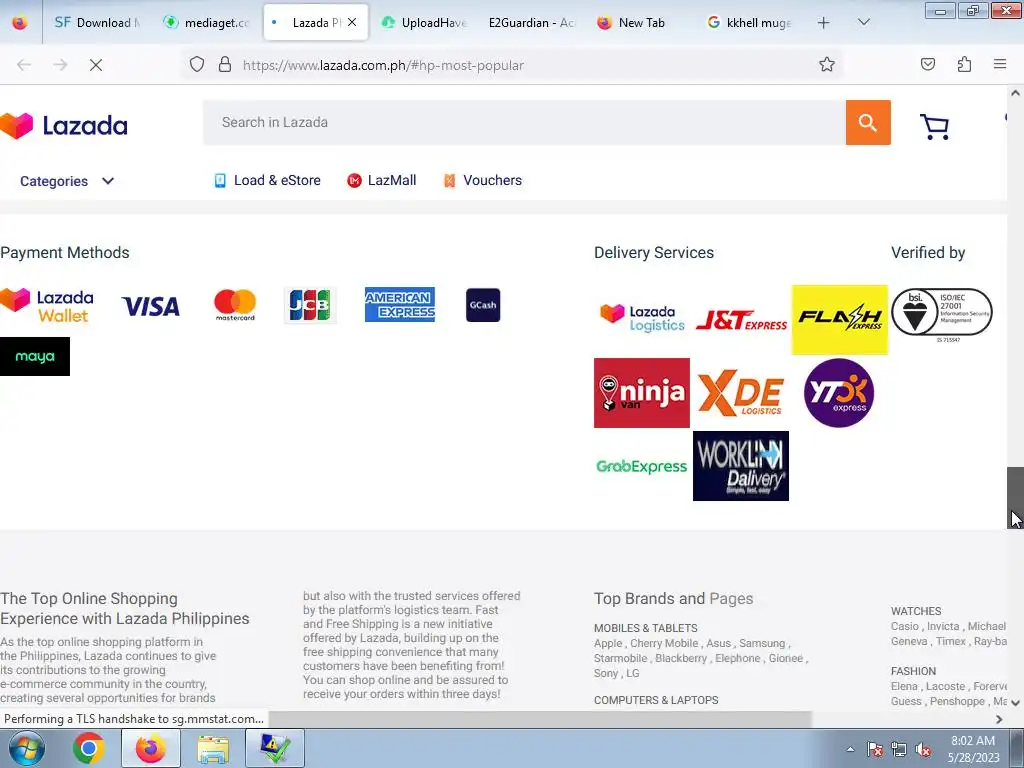Click the Lazada Logistics delivery logo
1024x768 pixels.
(x=642, y=318)
